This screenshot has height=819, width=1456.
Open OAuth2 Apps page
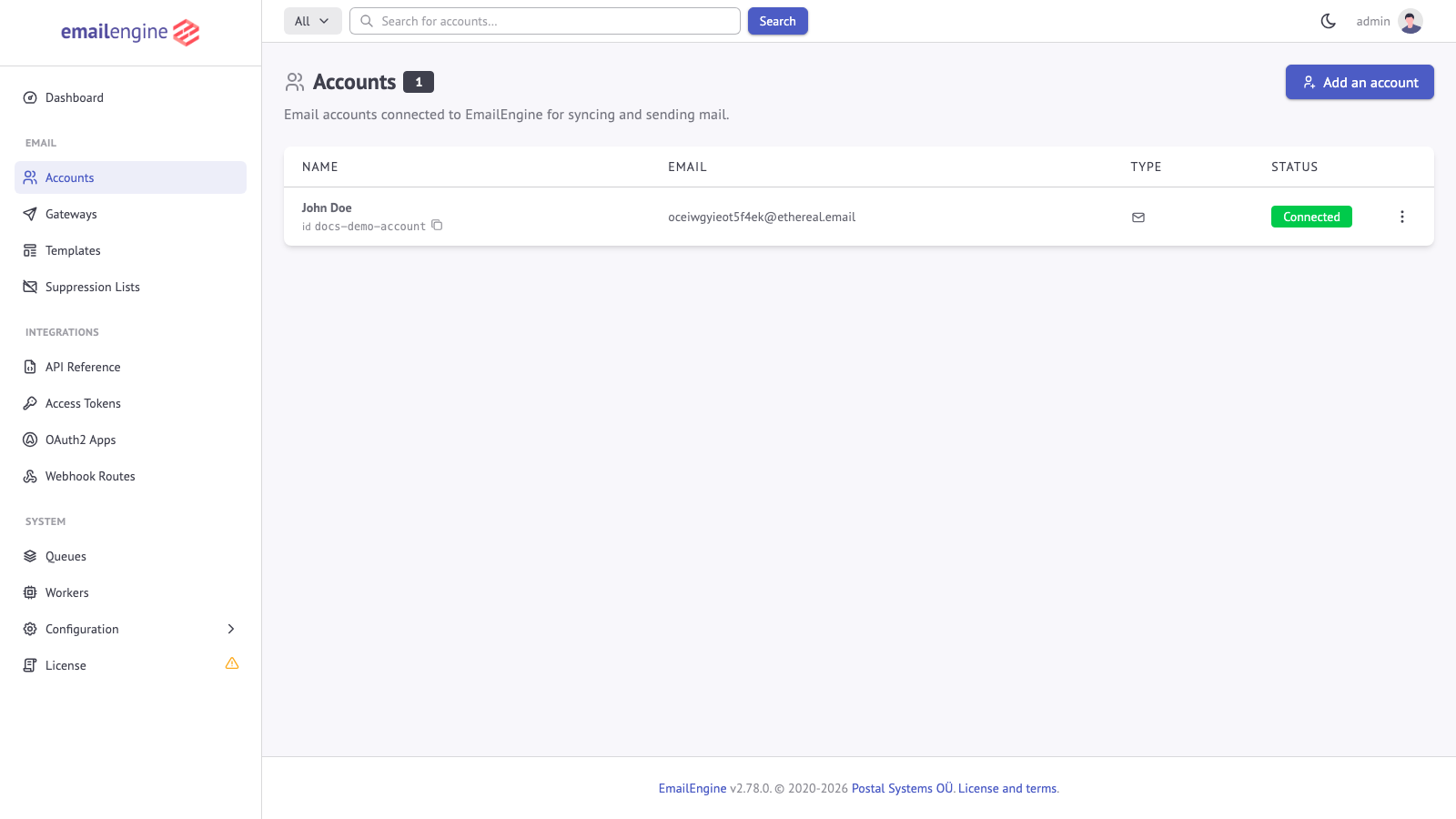pos(130,440)
